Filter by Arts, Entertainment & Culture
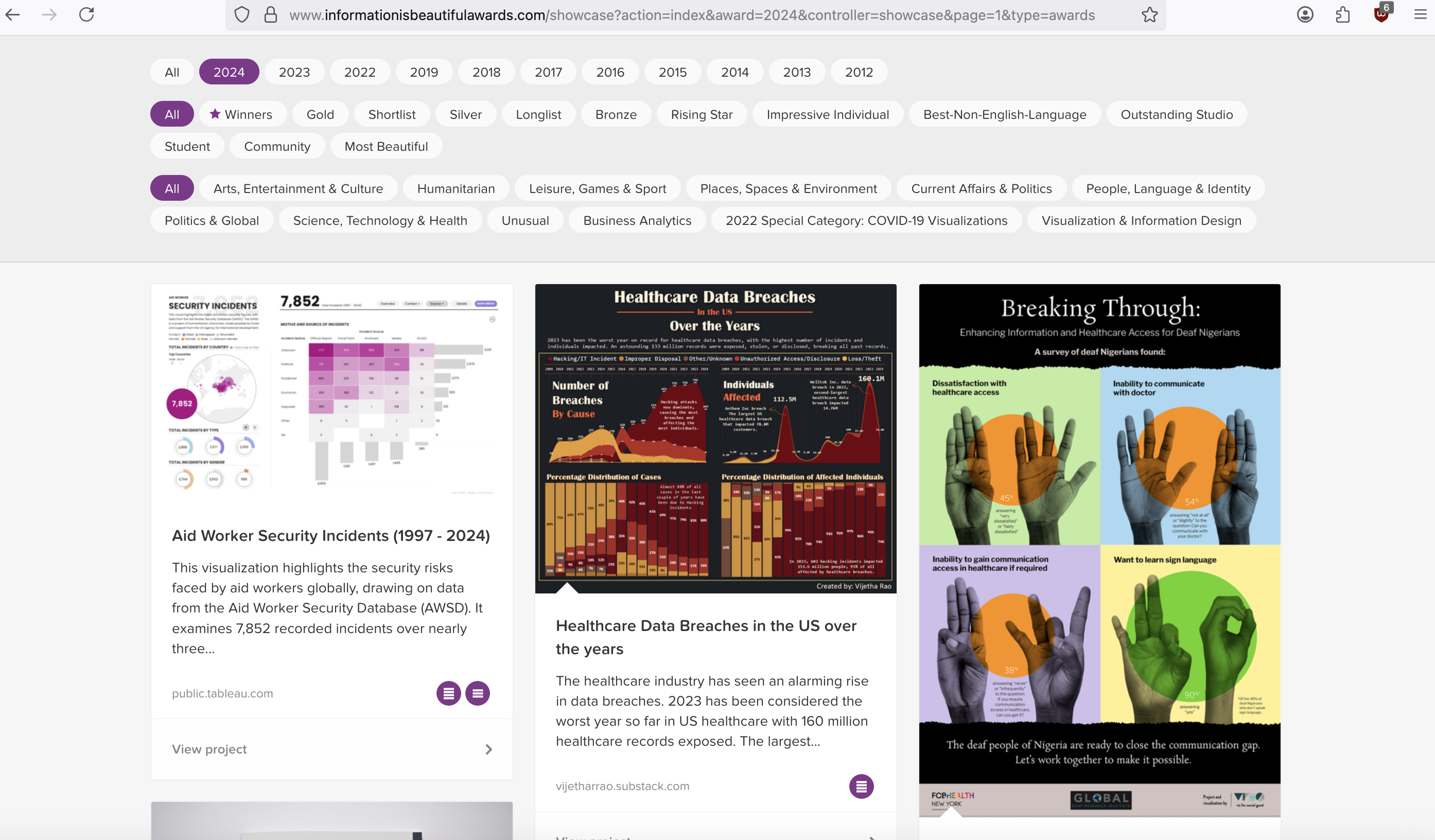Image resolution: width=1435 pixels, height=840 pixels. [x=299, y=188]
